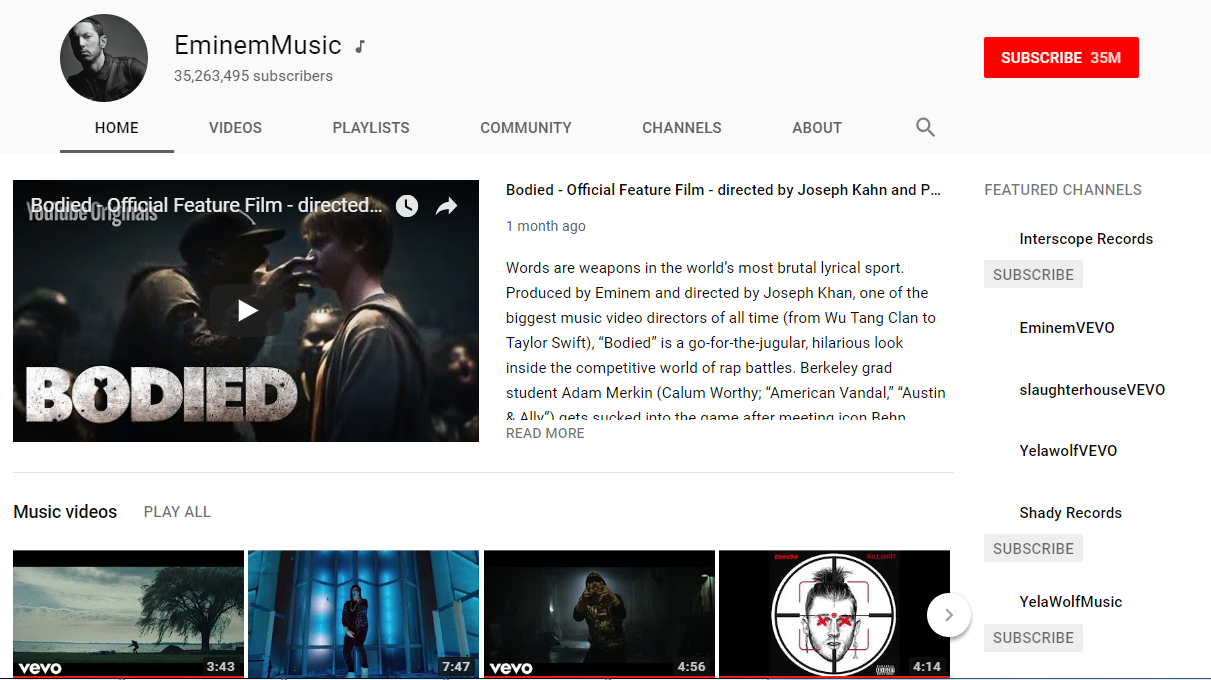Open Shady Records featured channel
Viewport: 1211px width, 680px height.
coord(1070,513)
